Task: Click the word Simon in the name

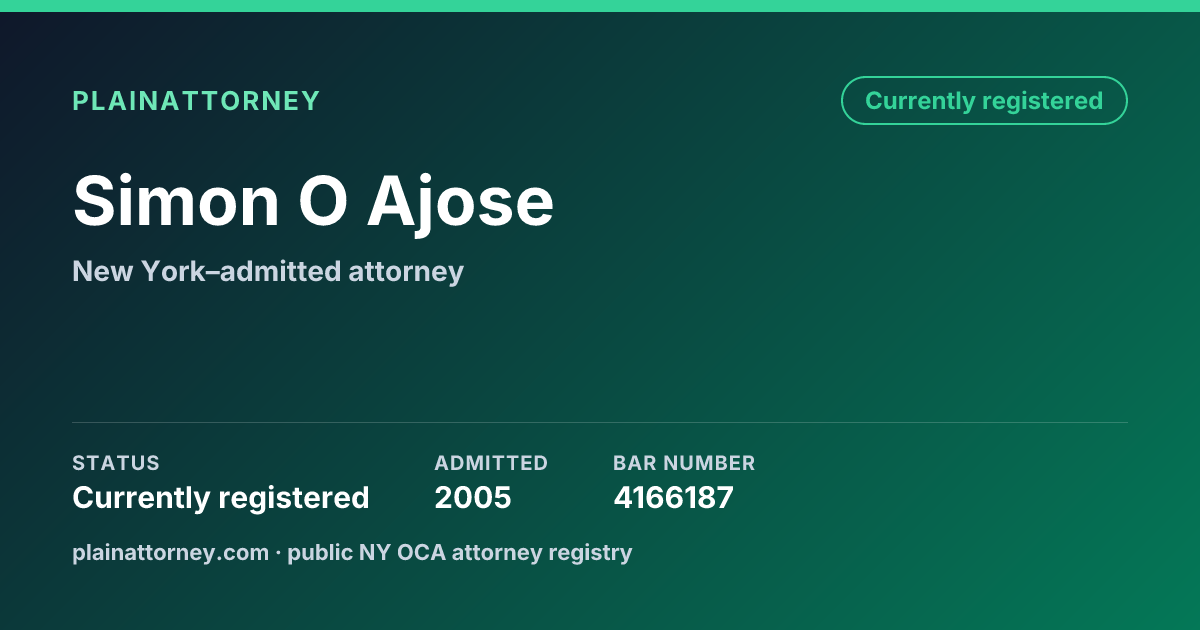Action: 176,200
